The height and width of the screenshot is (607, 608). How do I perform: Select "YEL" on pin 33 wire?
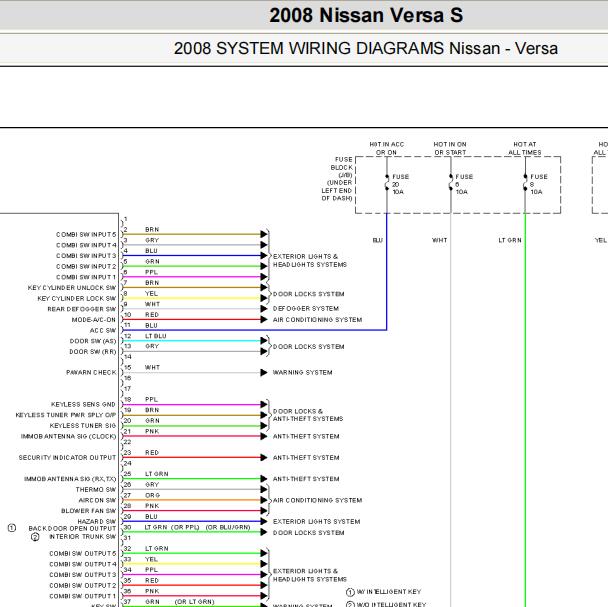(x=151, y=559)
